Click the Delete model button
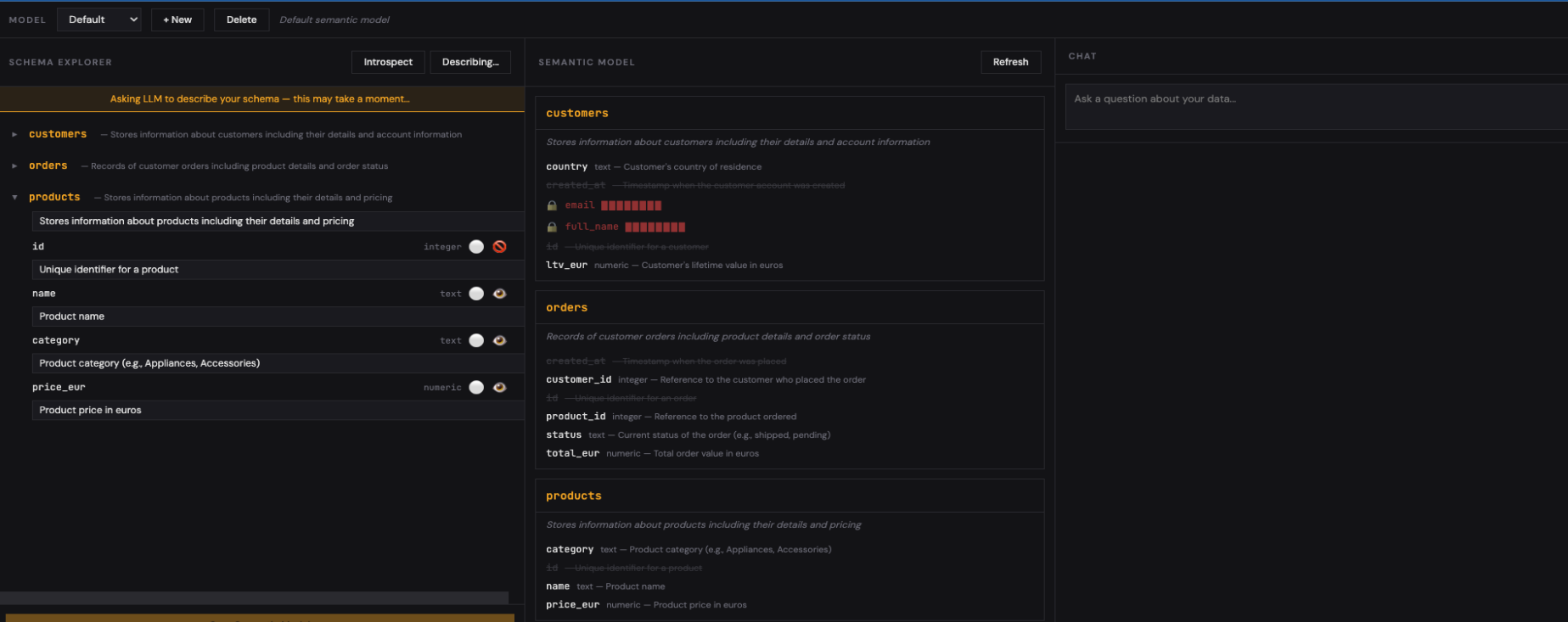The width and height of the screenshot is (1568, 622). point(241,20)
